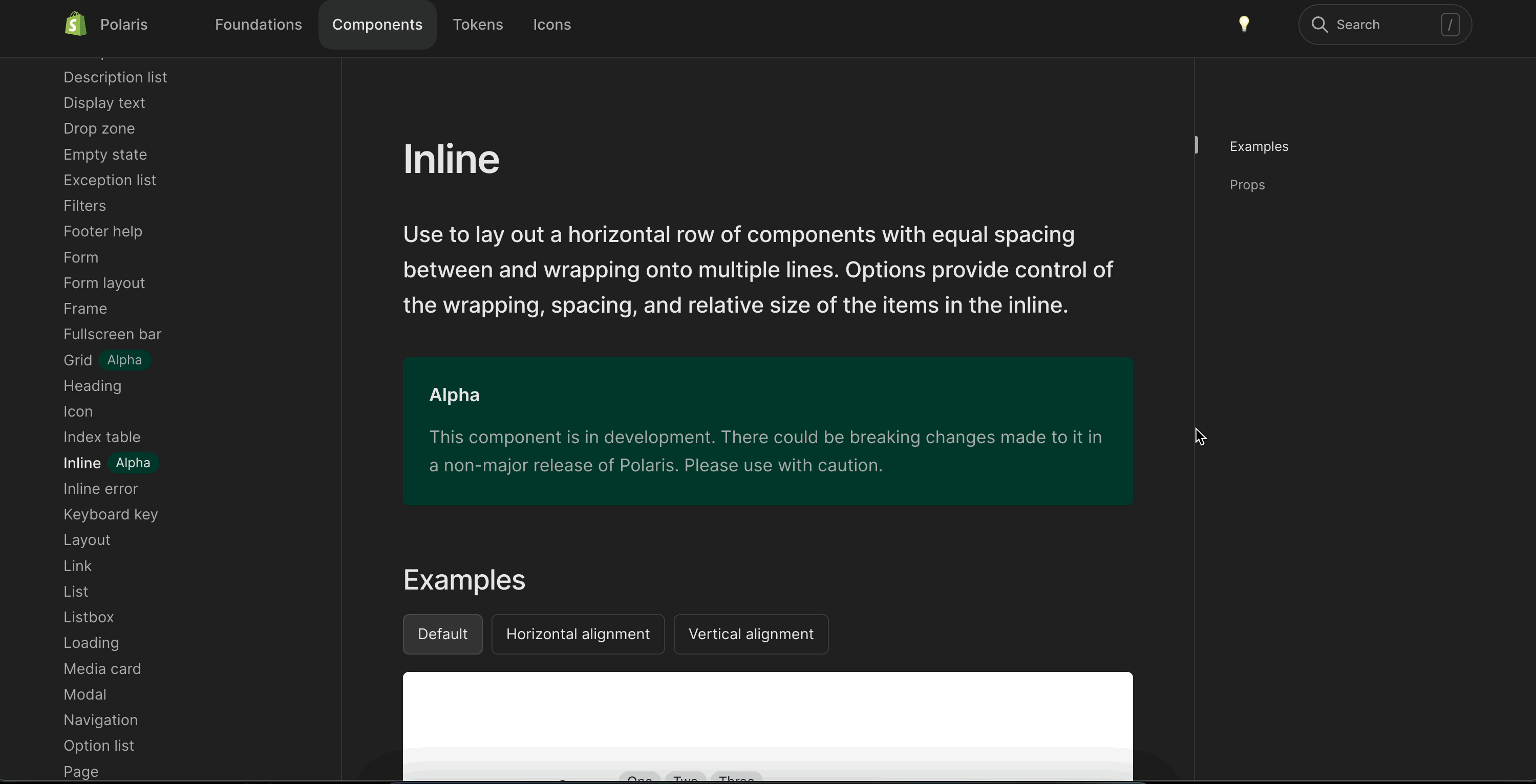This screenshot has height=784, width=1536.
Task: Open Keyboard key component page
Action: click(110, 514)
